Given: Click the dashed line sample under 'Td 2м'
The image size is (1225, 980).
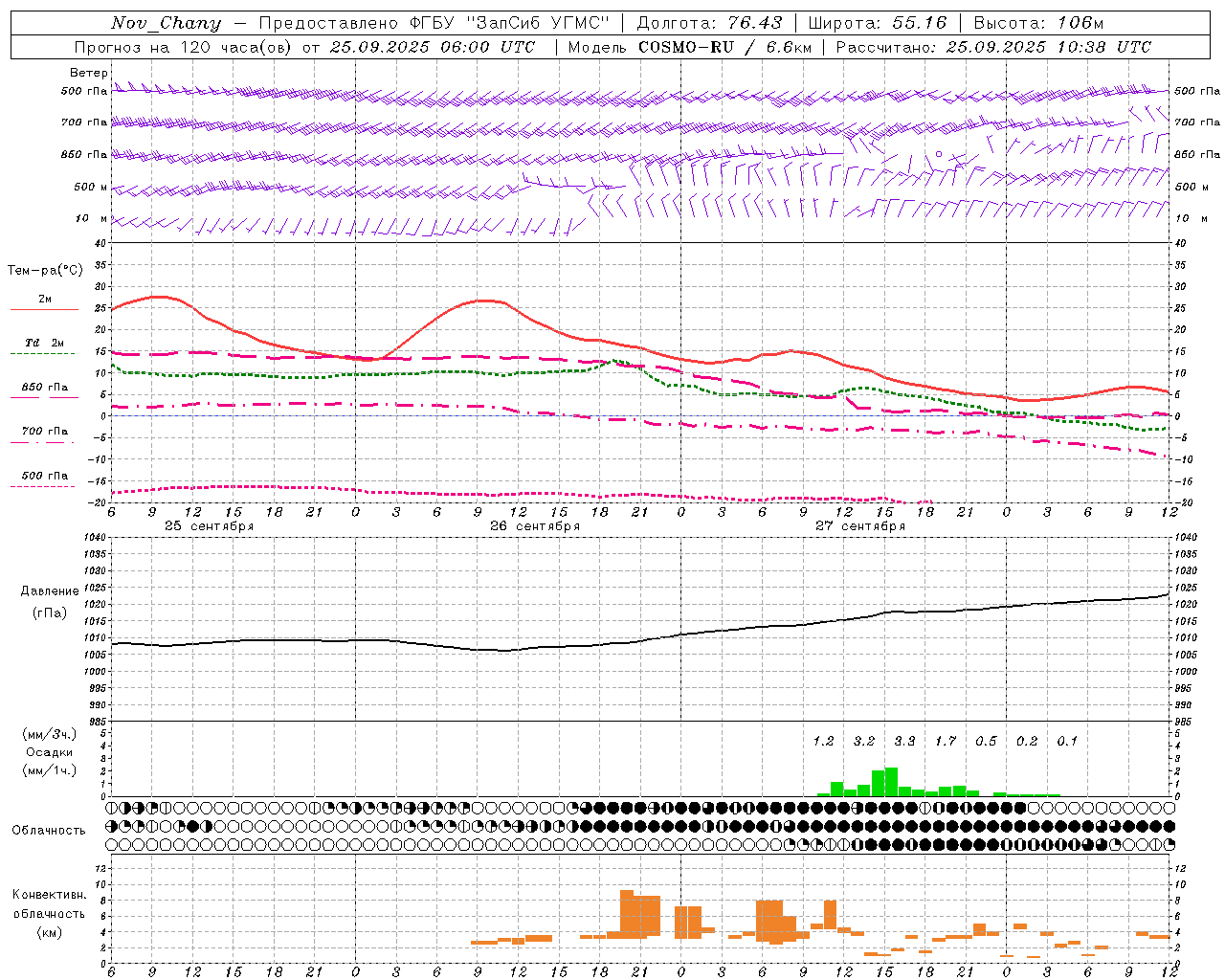Looking at the screenshot, I should pos(43,354).
